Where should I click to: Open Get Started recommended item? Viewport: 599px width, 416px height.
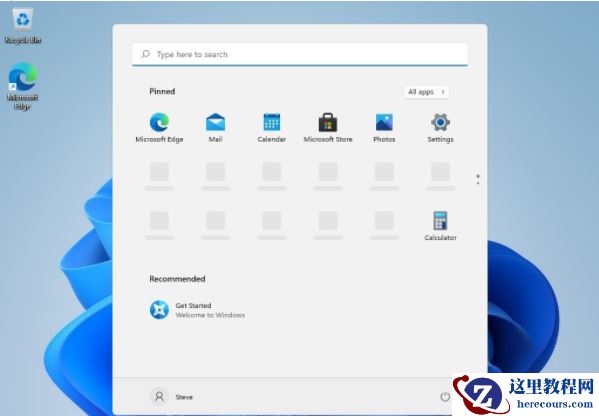(x=197, y=310)
